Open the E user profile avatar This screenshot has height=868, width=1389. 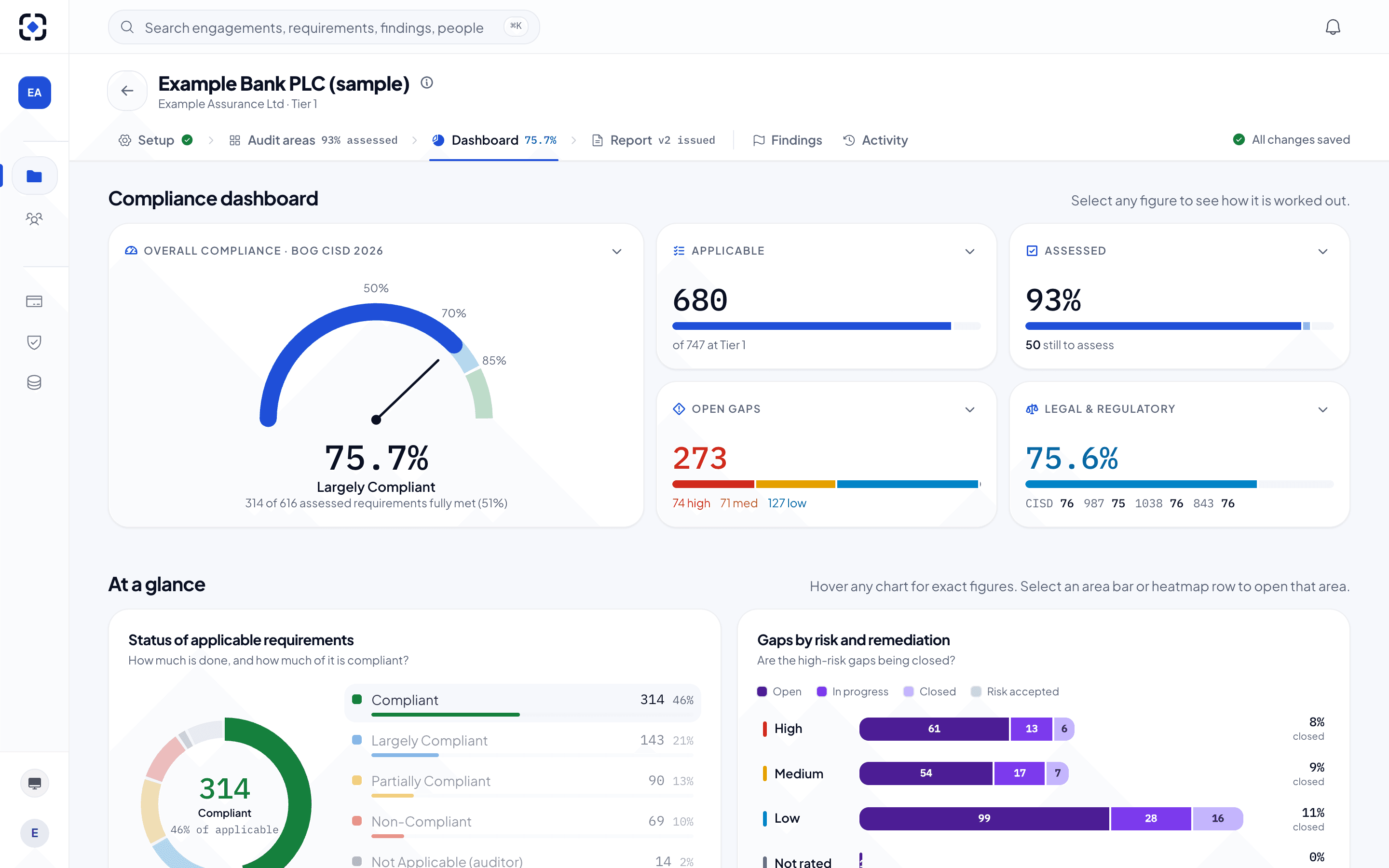[34, 833]
